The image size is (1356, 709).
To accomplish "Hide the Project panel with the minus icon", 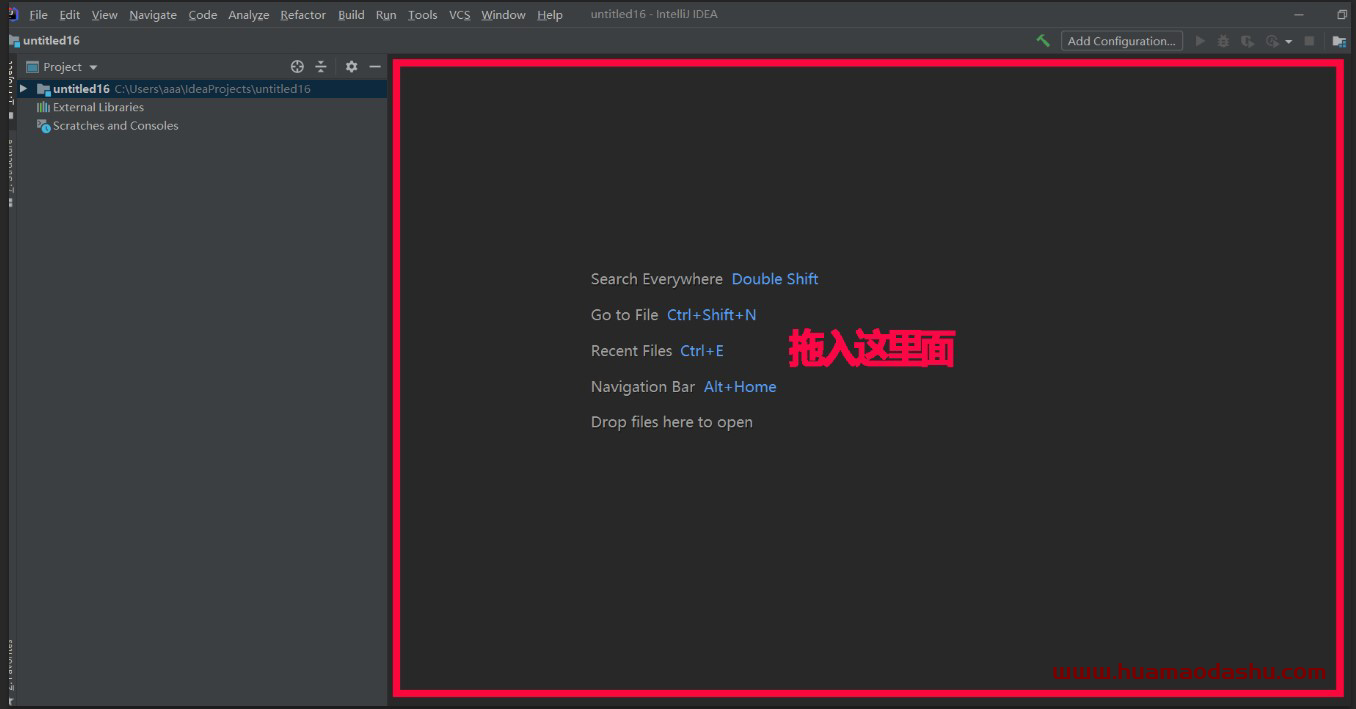I will [x=375, y=67].
